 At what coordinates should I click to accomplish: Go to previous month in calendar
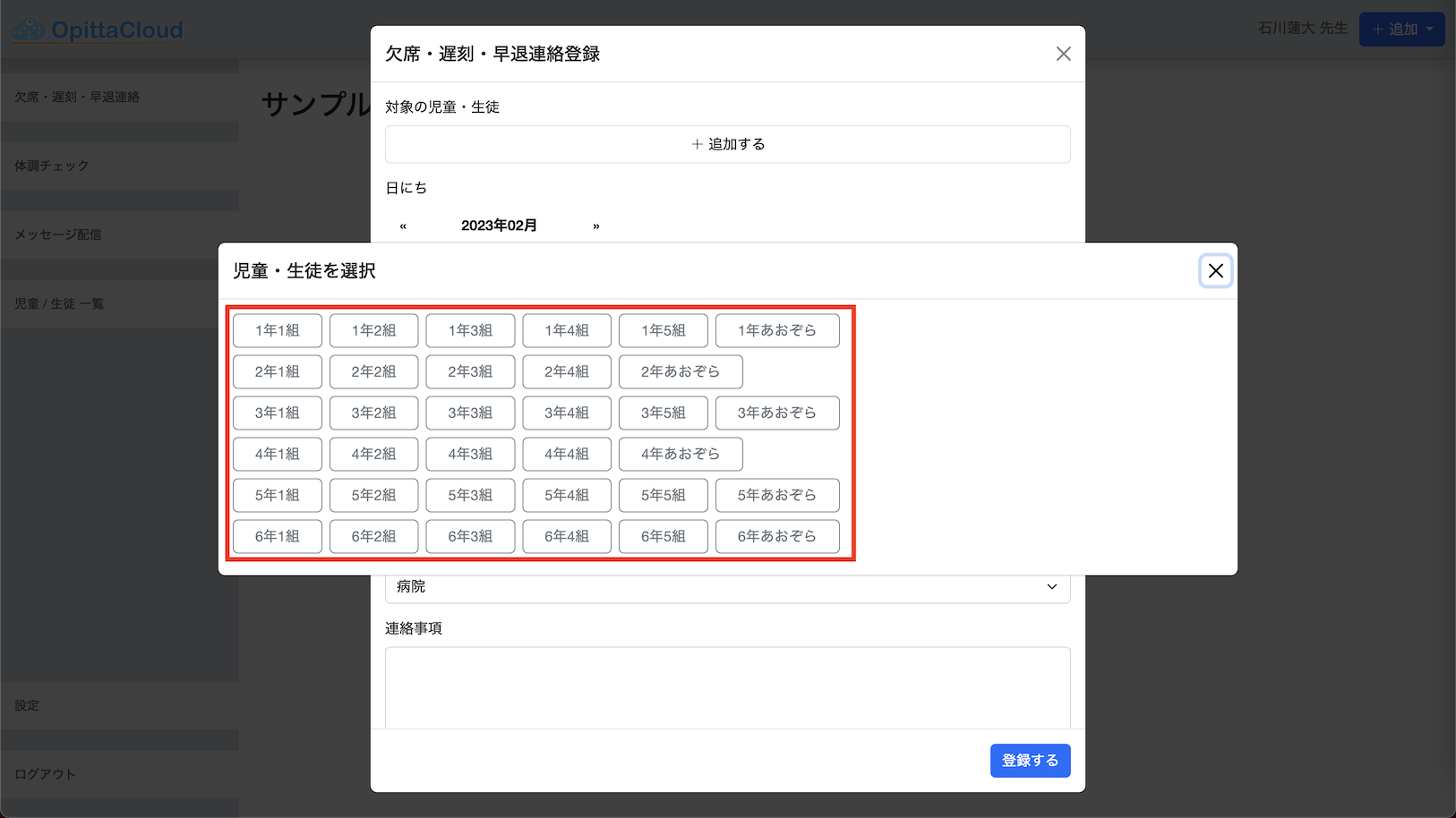403,226
